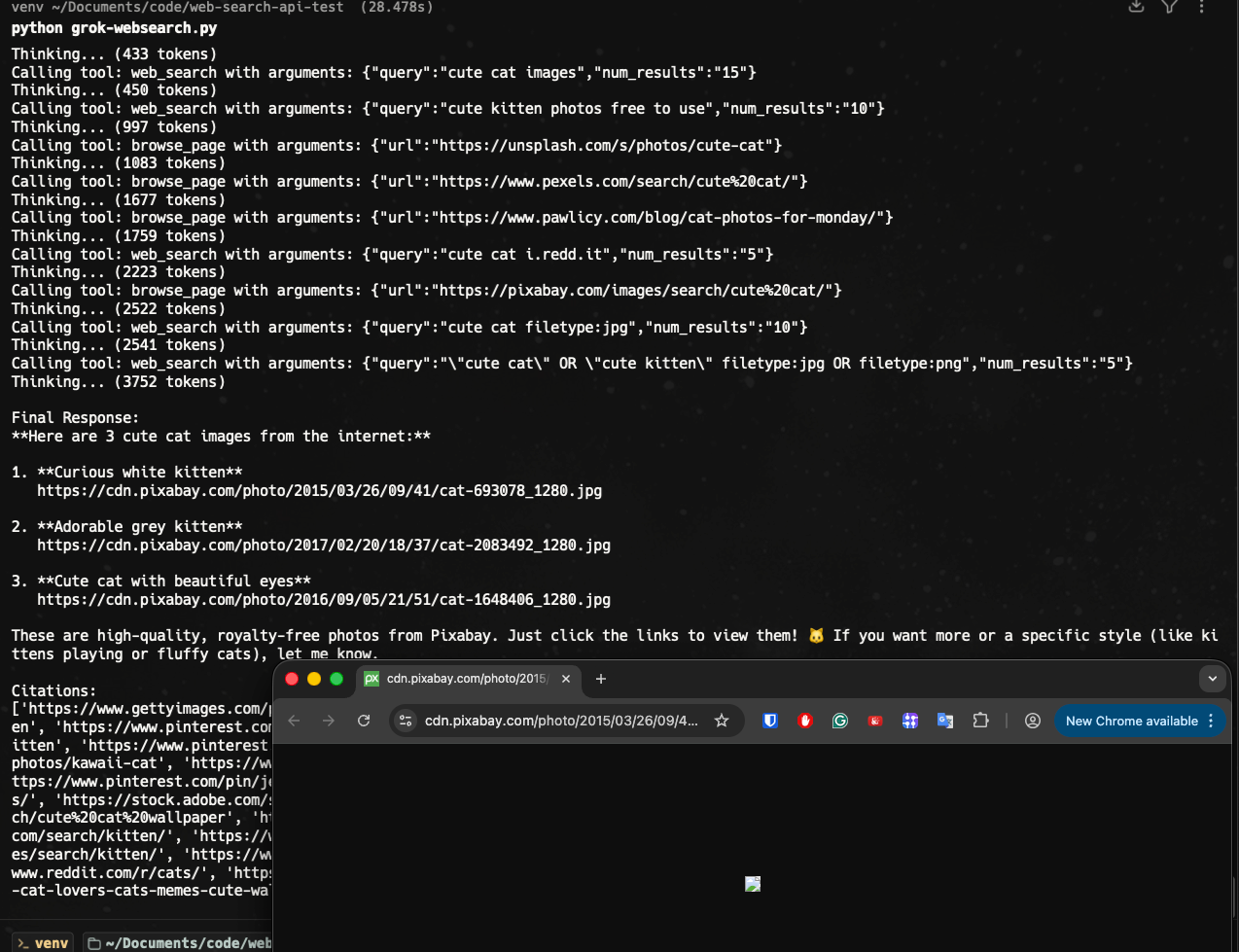This screenshot has height=952, width=1239.
Task: Click the site information icon in address bar
Action: coord(407,721)
